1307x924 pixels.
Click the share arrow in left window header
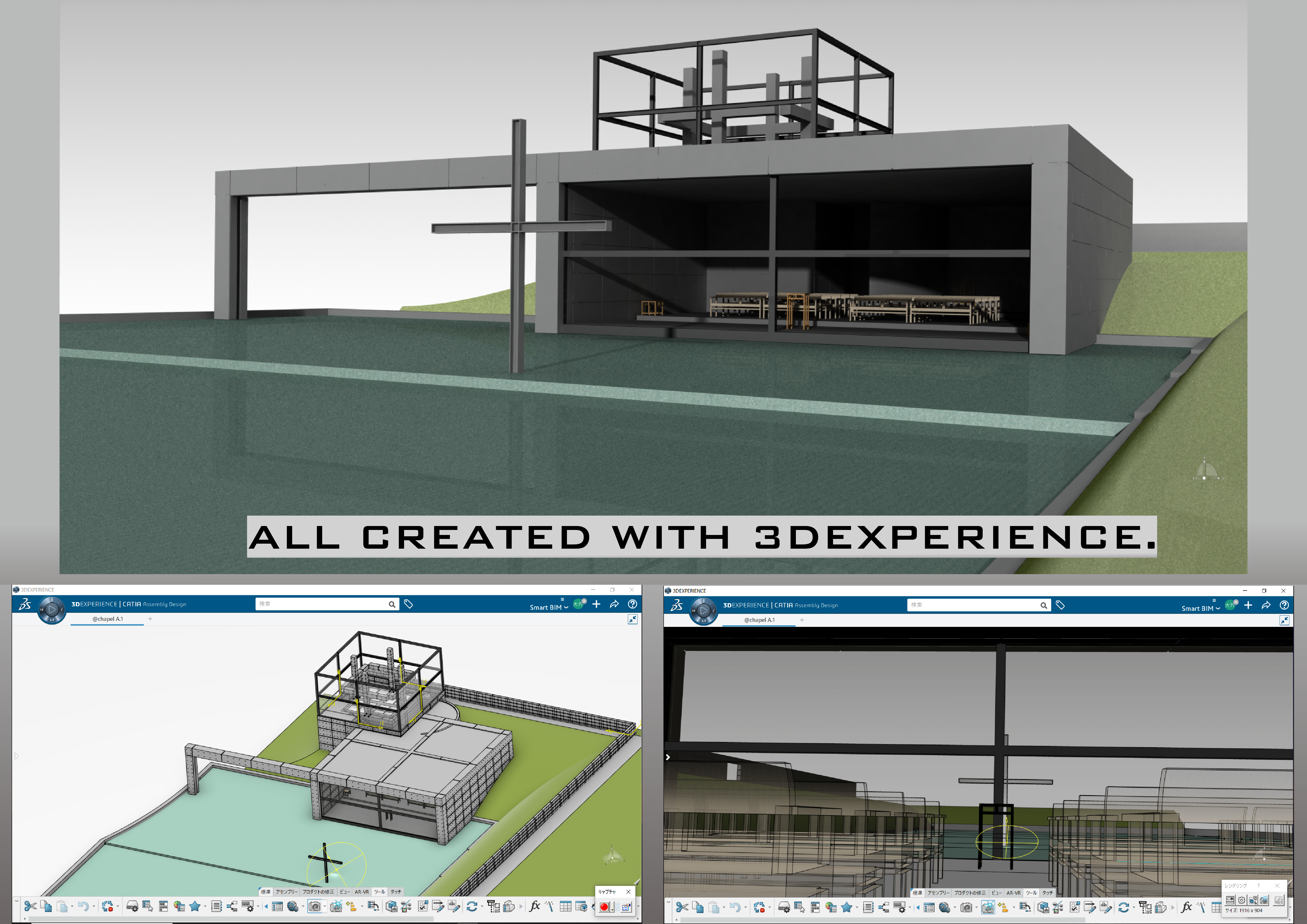(614, 604)
